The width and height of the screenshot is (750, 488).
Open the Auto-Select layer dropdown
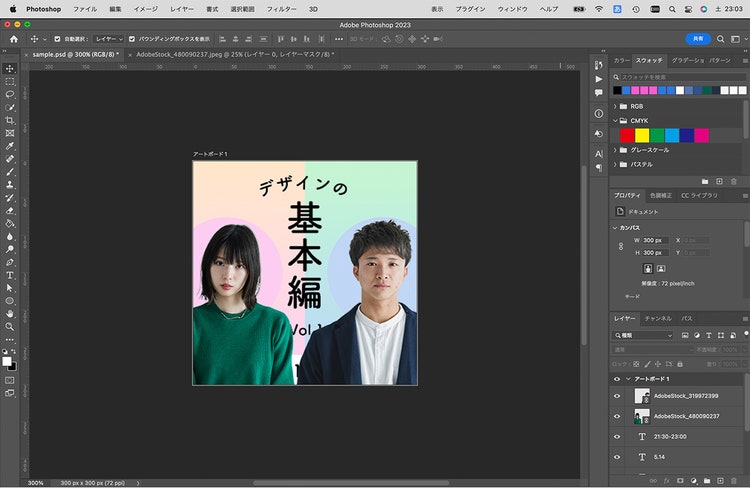(x=108, y=39)
